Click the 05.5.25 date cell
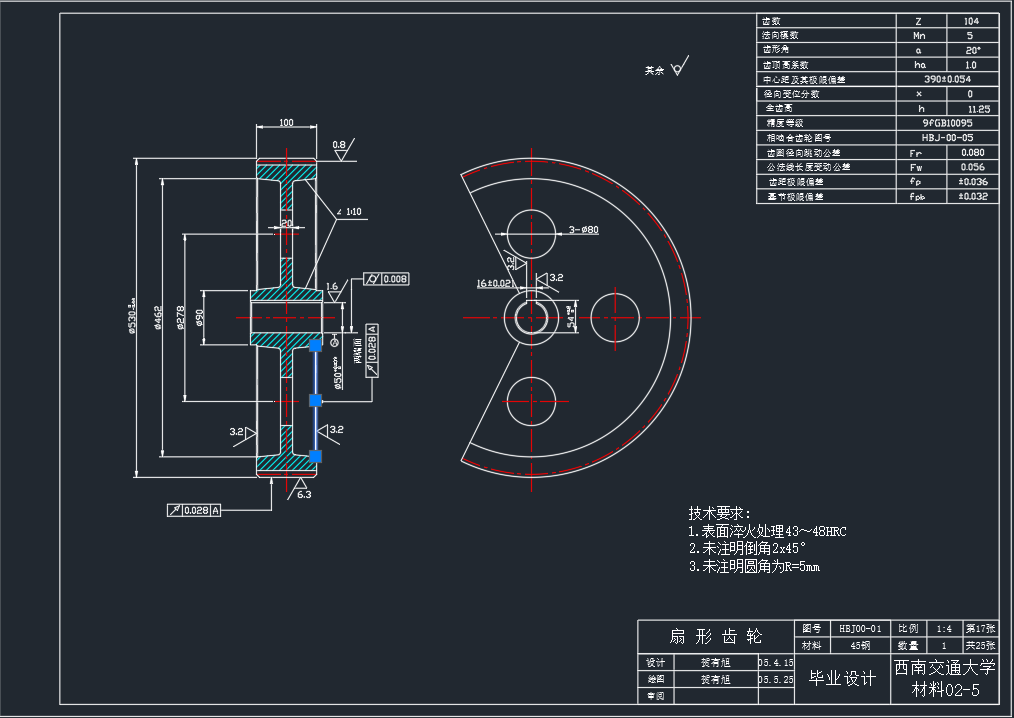The image size is (1014, 718). click(776, 679)
